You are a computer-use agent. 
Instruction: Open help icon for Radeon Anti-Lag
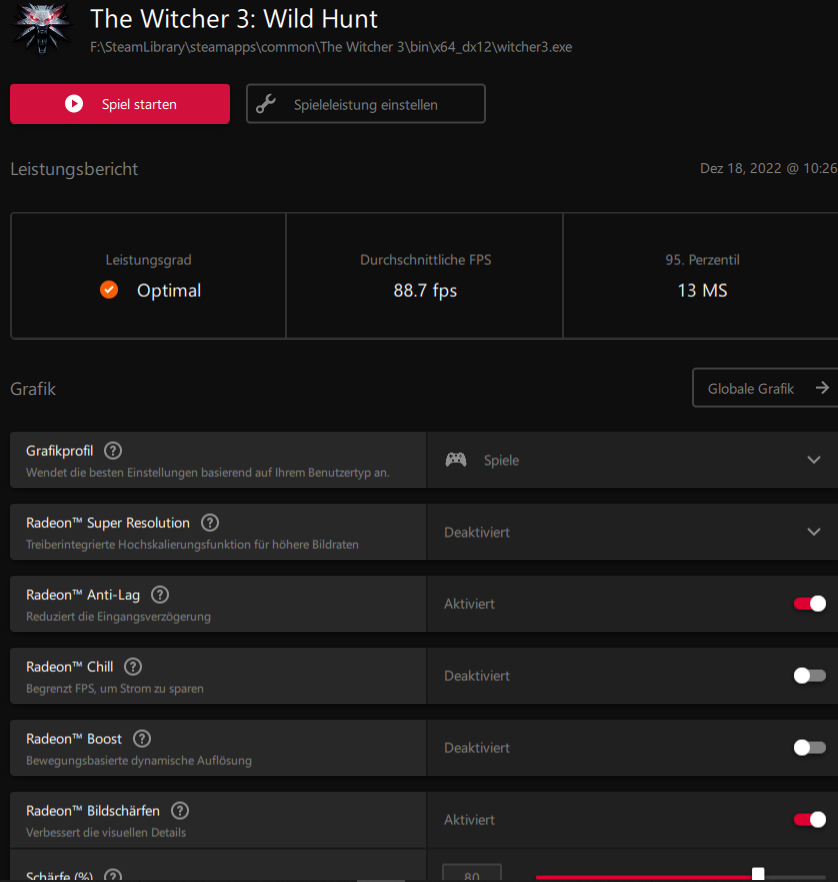pyautogui.click(x=160, y=595)
